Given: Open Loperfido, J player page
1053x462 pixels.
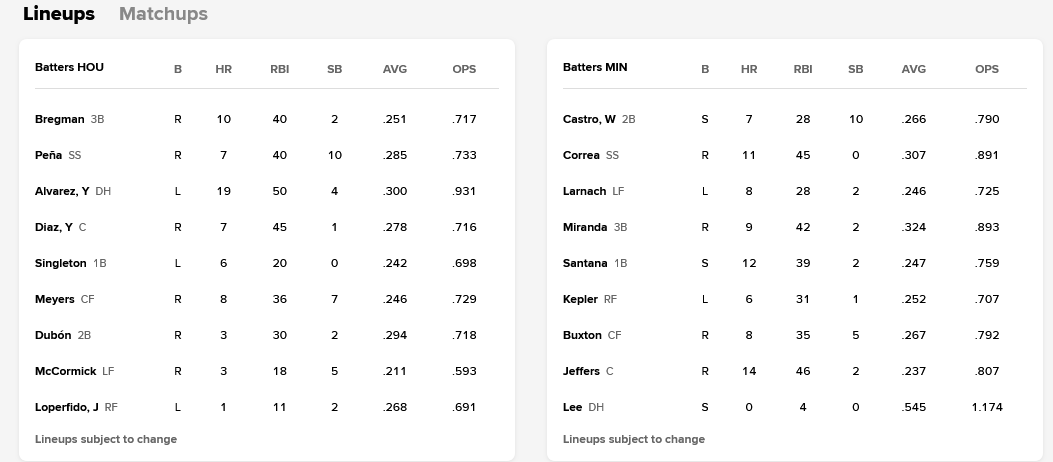Looking at the screenshot, I should coord(66,407).
